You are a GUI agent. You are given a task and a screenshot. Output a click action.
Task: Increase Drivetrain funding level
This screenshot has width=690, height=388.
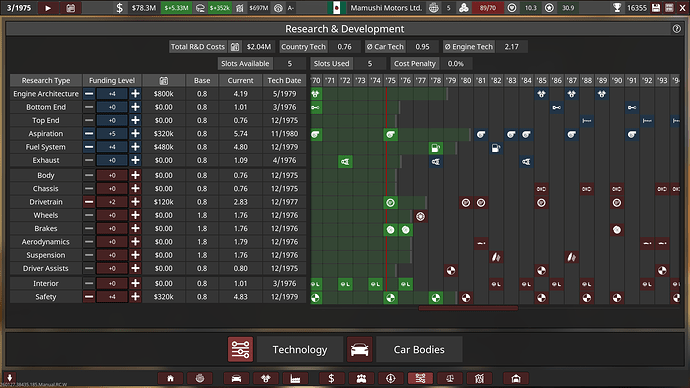point(136,202)
